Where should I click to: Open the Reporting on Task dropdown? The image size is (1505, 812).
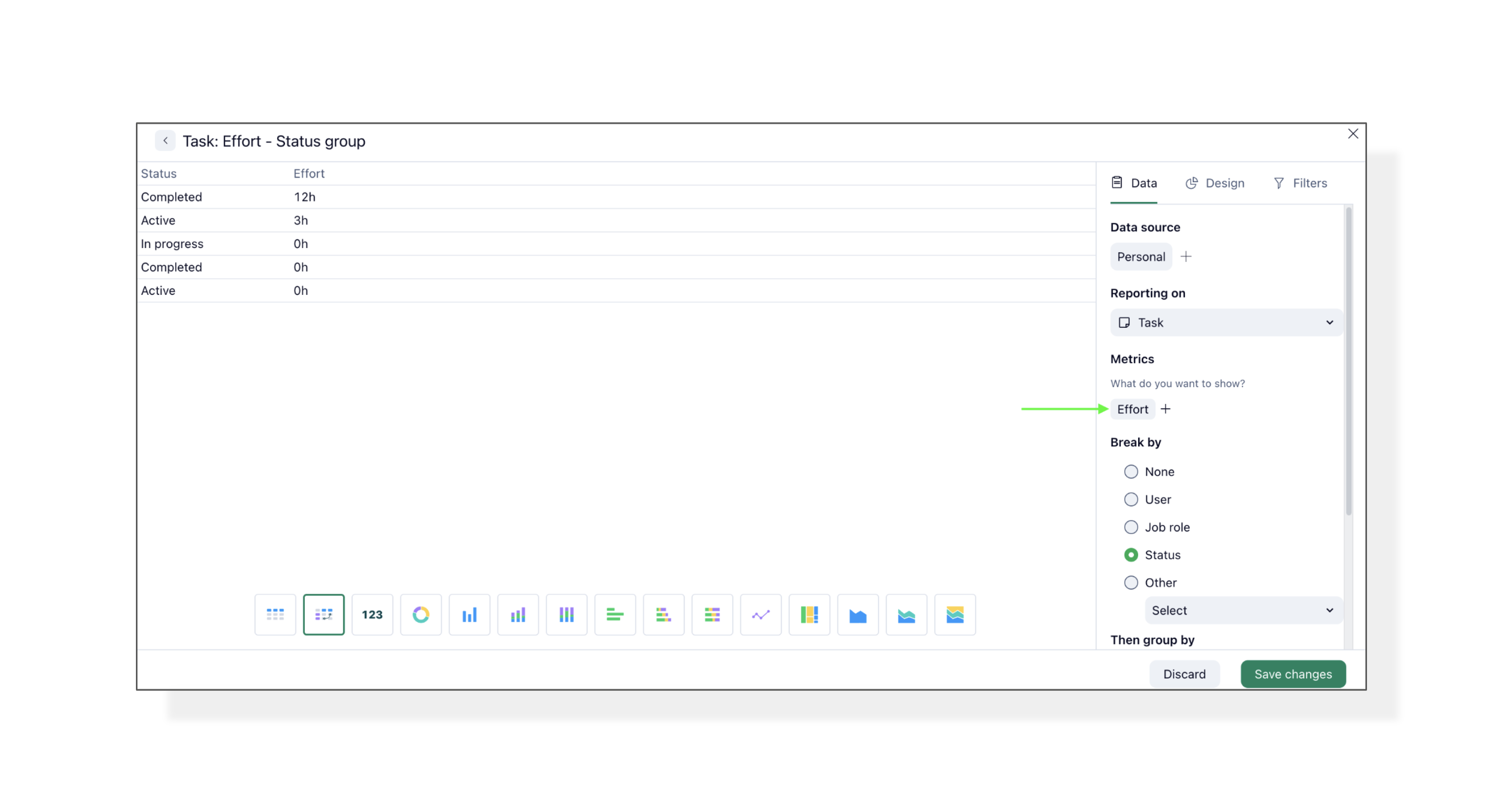tap(1226, 323)
